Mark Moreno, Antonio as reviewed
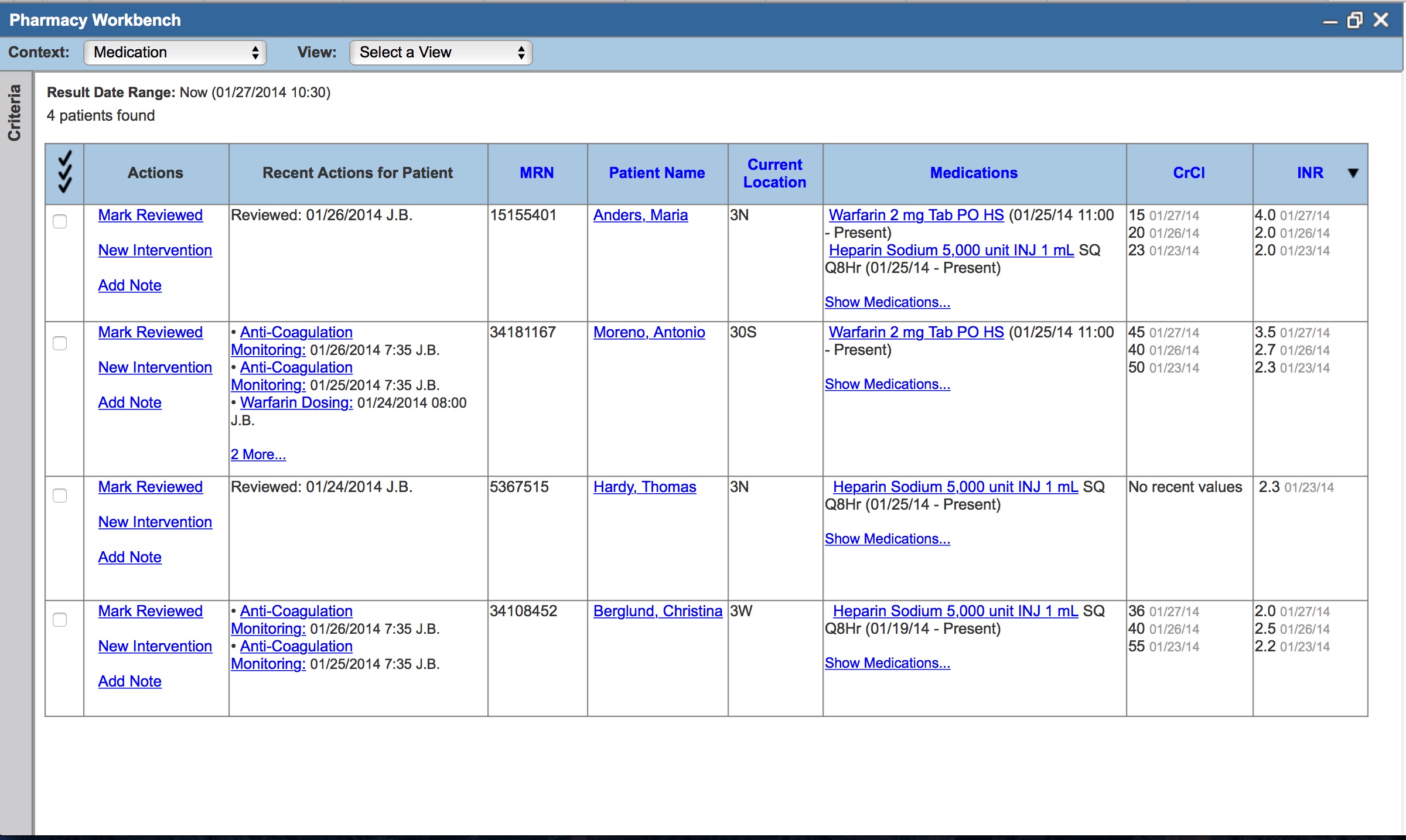Screen dimensions: 1406x840 (150, 333)
